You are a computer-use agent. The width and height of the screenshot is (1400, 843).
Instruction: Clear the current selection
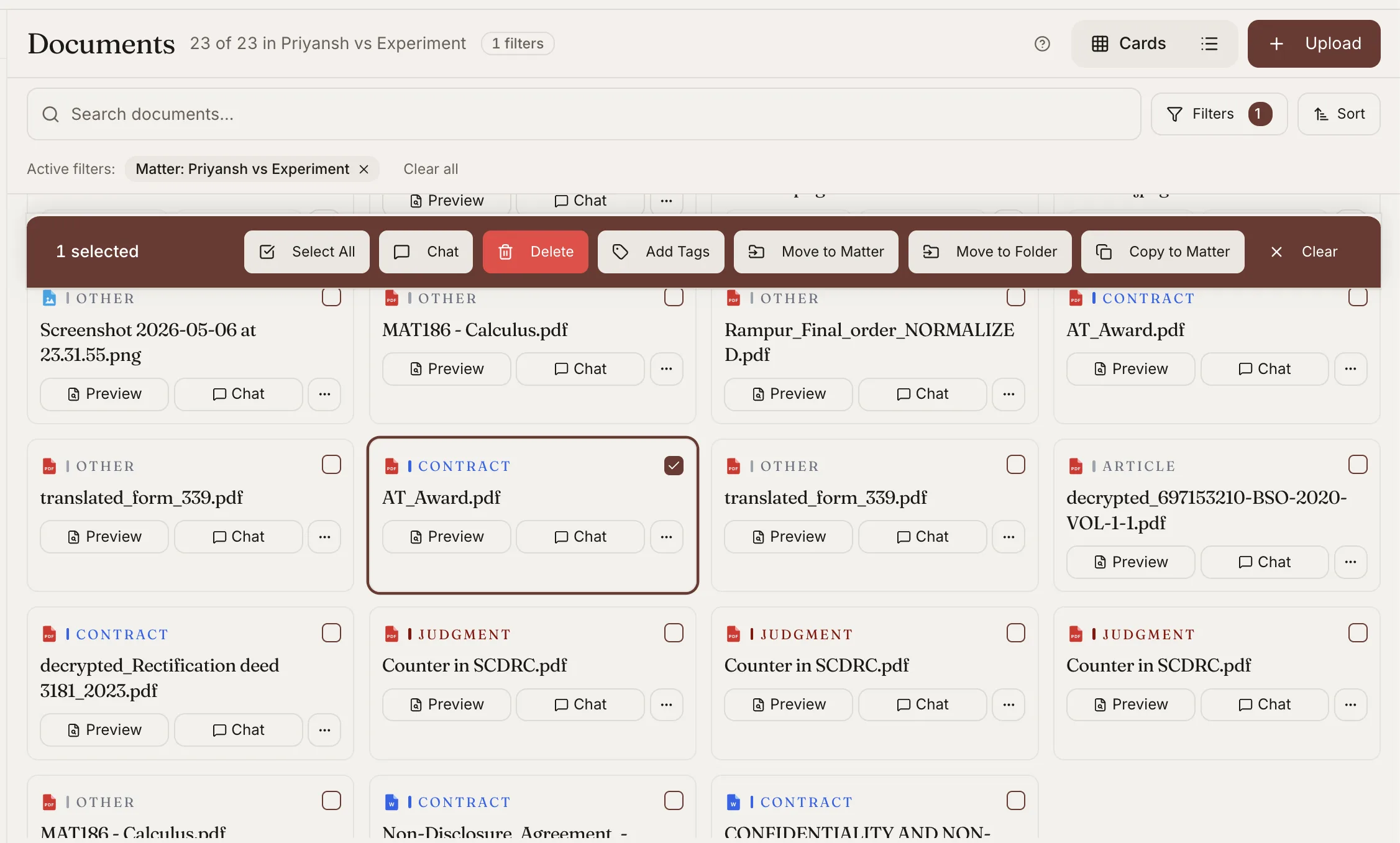click(1303, 252)
